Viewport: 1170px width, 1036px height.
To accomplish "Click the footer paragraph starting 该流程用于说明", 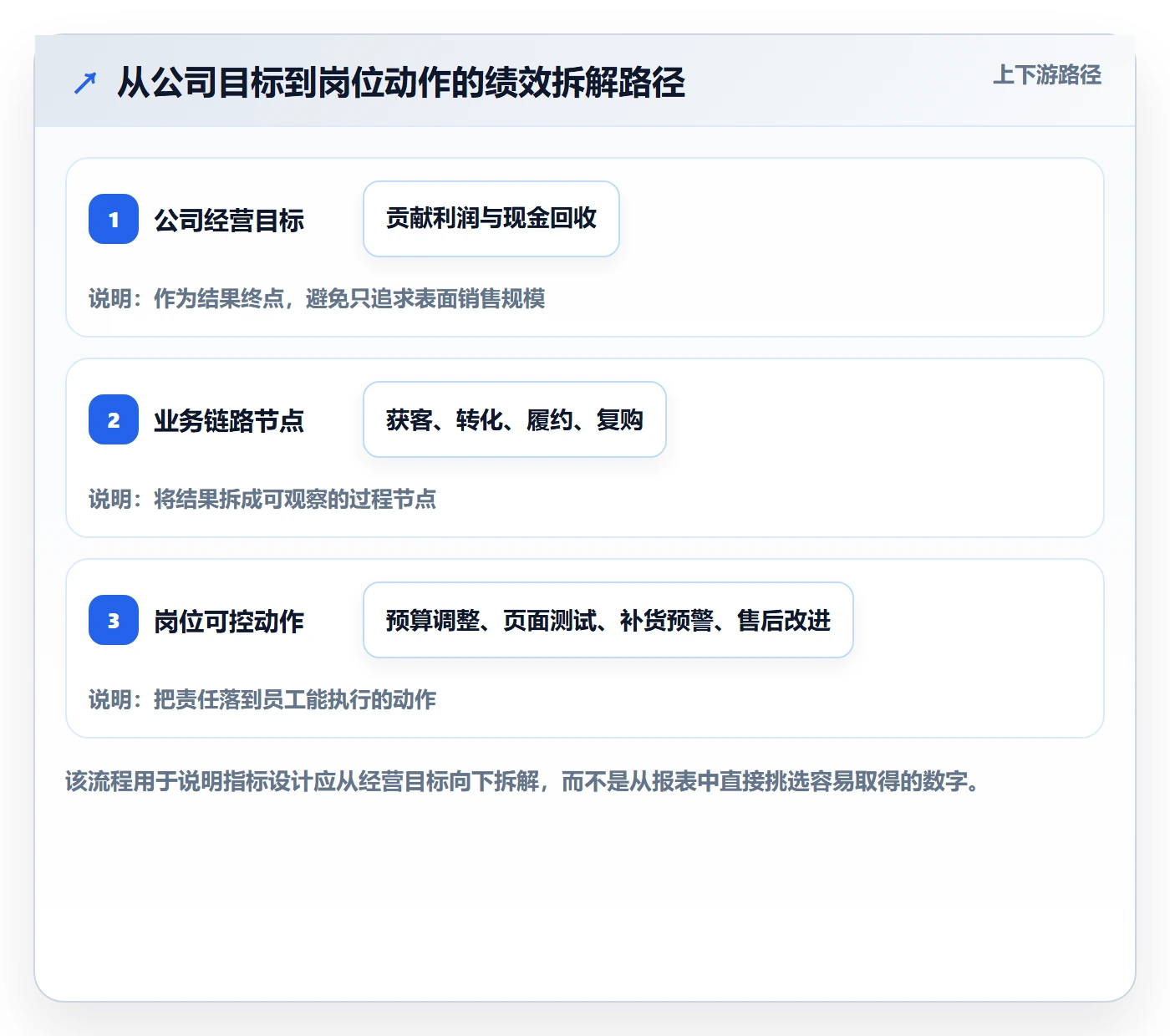I will pyautogui.click(x=523, y=781).
